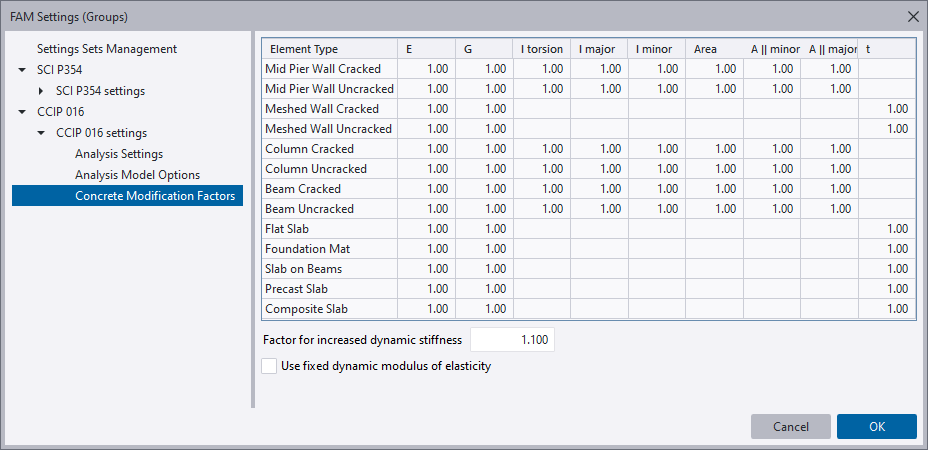Expand the SCI P354 settings node
This screenshot has height=450, width=928.
pos(42,91)
